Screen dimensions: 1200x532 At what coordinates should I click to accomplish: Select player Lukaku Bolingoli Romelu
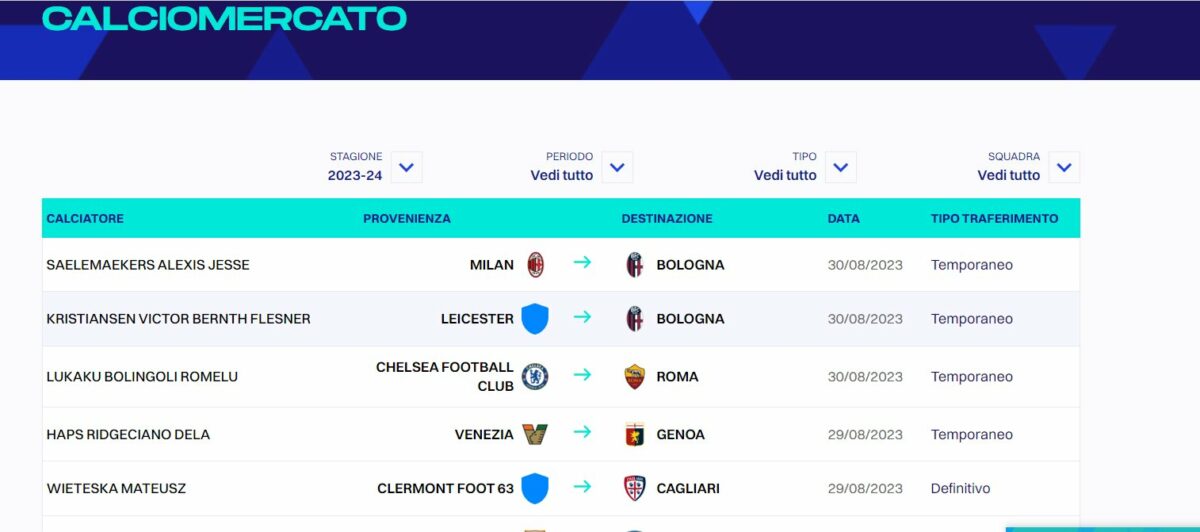click(142, 377)
